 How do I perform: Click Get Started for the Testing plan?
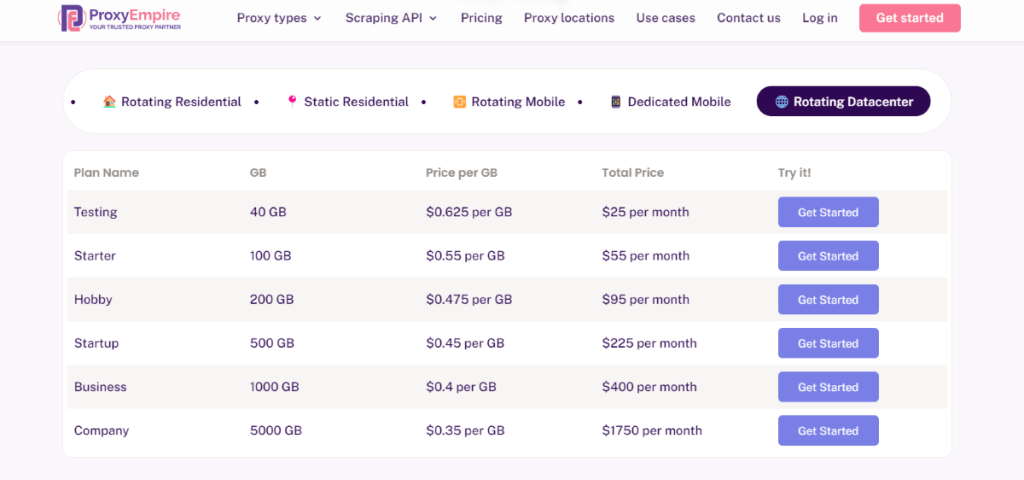pos(828,212)
